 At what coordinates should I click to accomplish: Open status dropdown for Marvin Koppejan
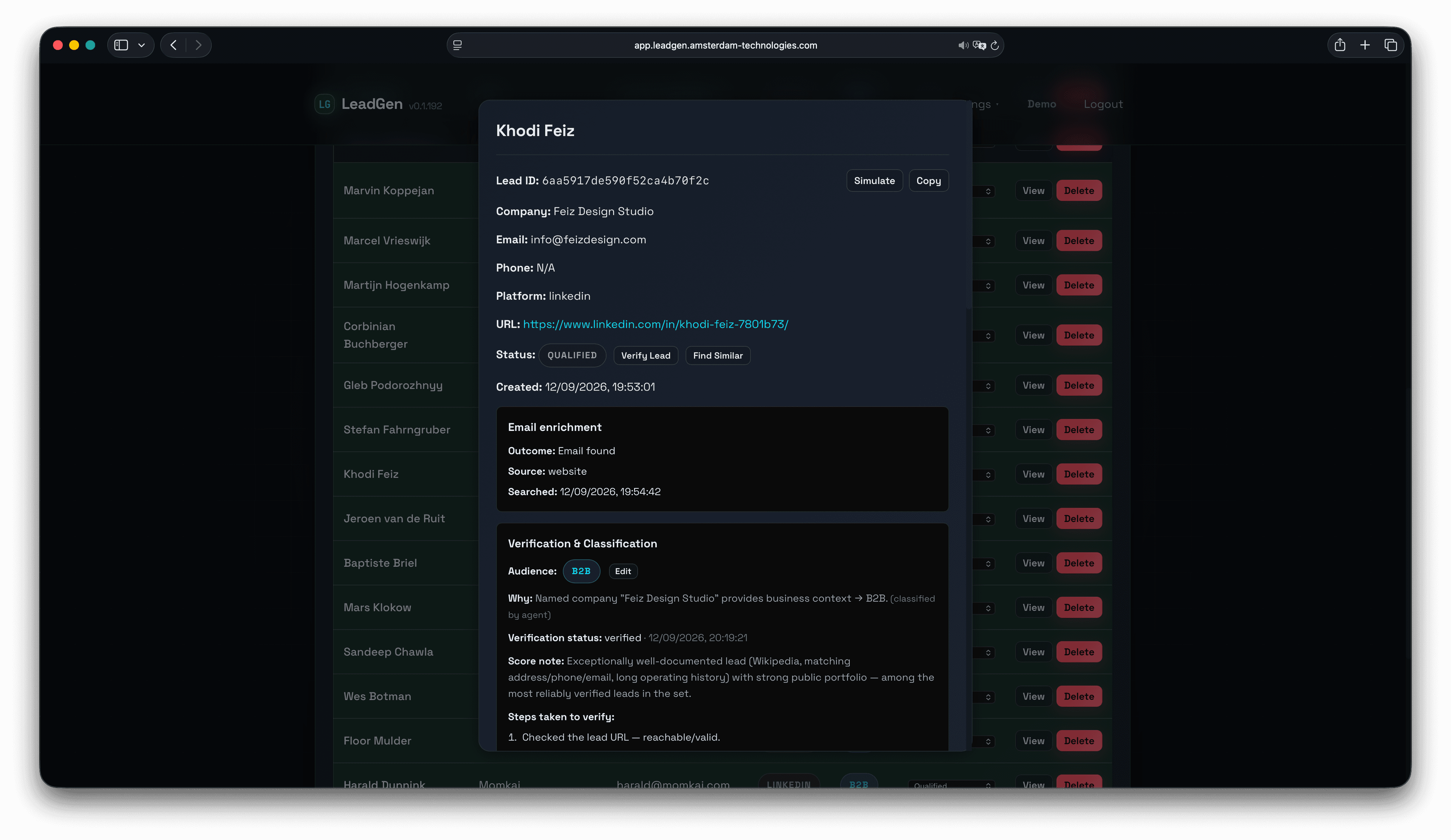tap(985, 191)
